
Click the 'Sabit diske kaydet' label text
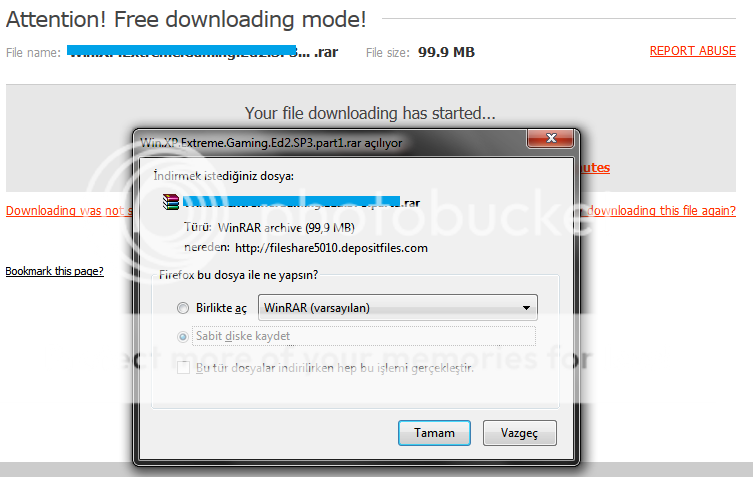243,336
